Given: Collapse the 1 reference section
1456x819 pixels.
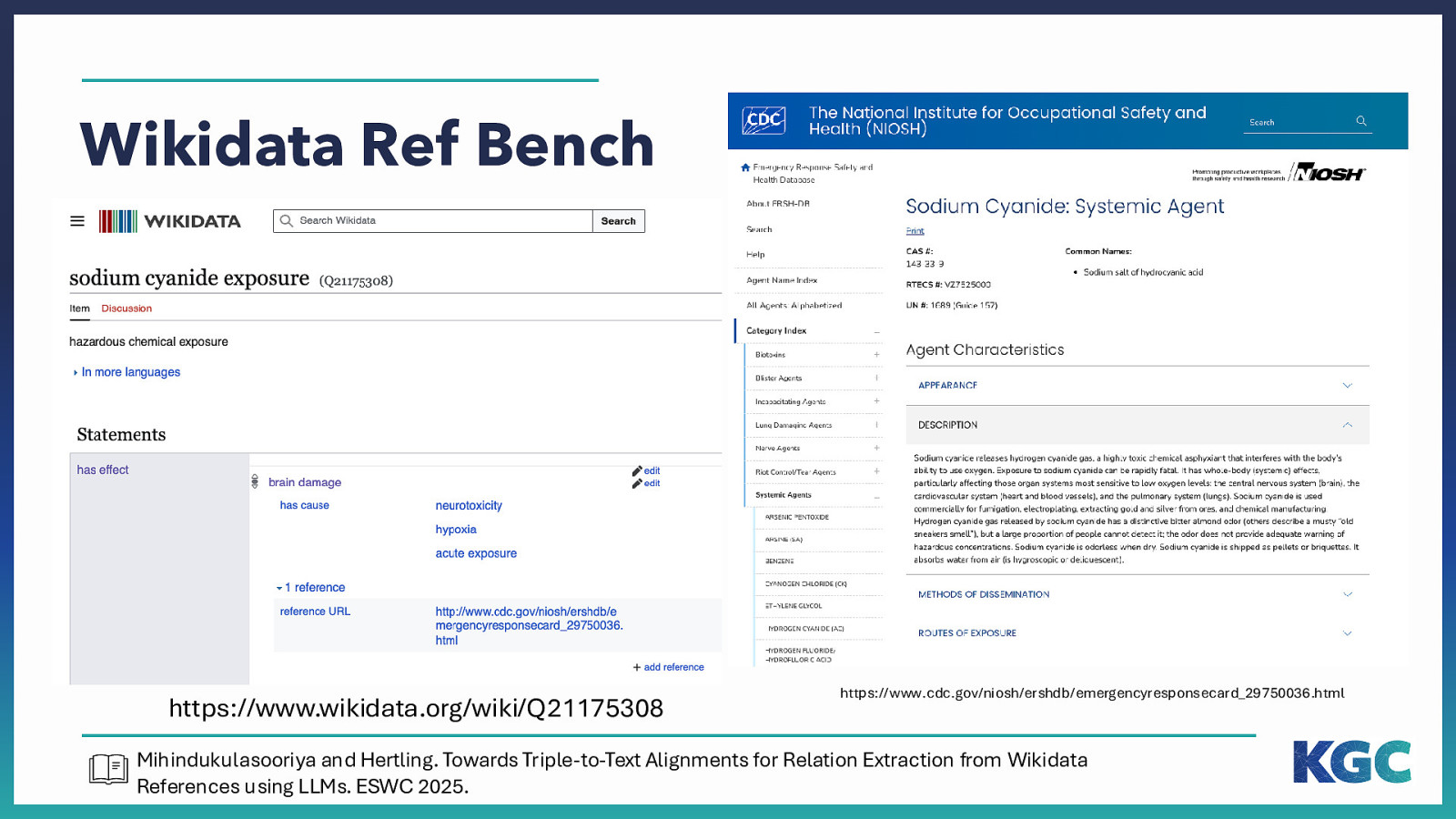Looking at the screenshot, I should coord(311,588).
